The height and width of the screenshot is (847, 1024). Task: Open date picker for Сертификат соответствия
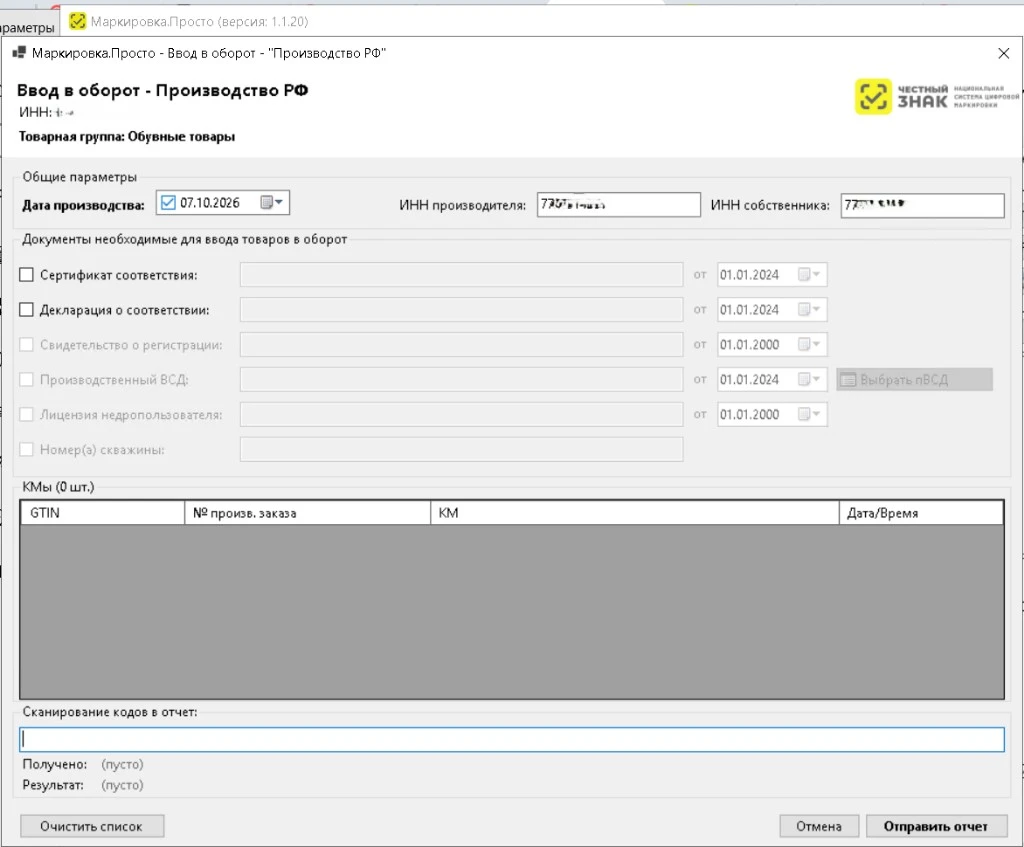point(808,275)
